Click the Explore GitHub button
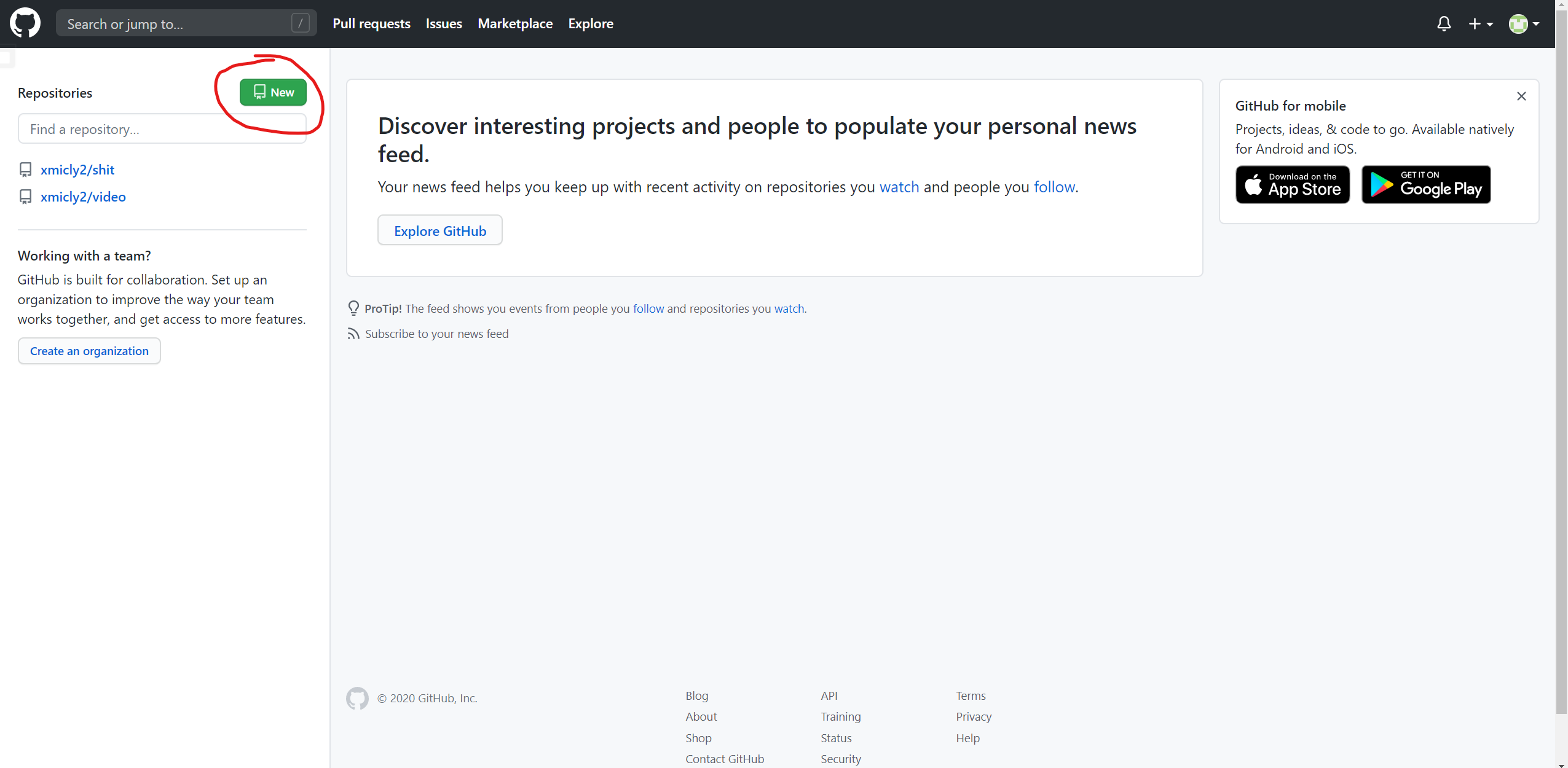 click(440, 230)
